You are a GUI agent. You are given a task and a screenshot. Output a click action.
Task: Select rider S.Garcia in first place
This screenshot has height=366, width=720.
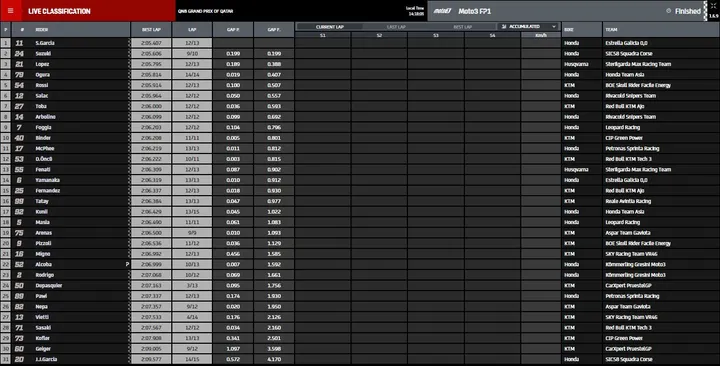pyautogui.click(x=45, y=43)
